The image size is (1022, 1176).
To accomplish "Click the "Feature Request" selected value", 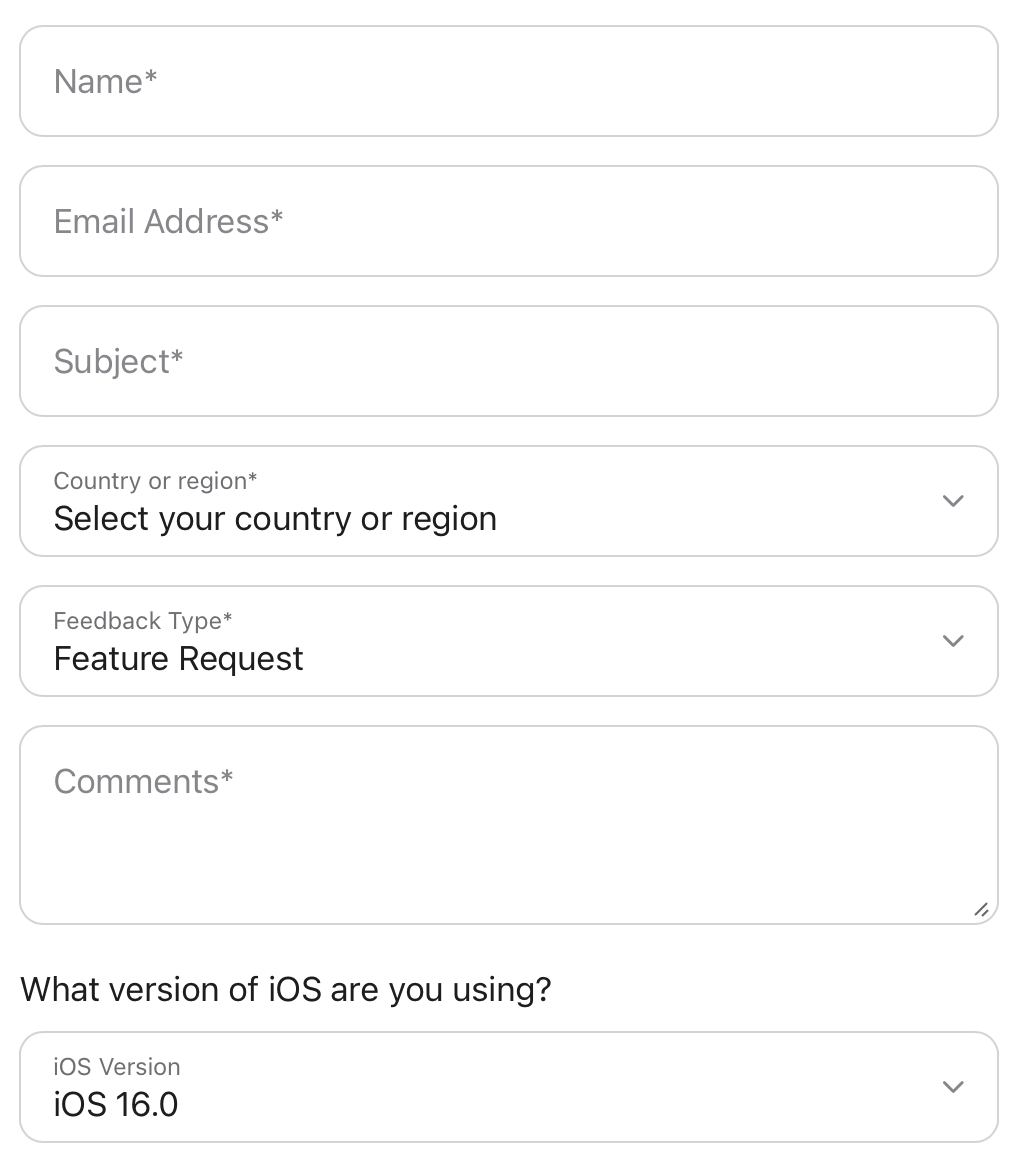I will click(x=179, y=659).
